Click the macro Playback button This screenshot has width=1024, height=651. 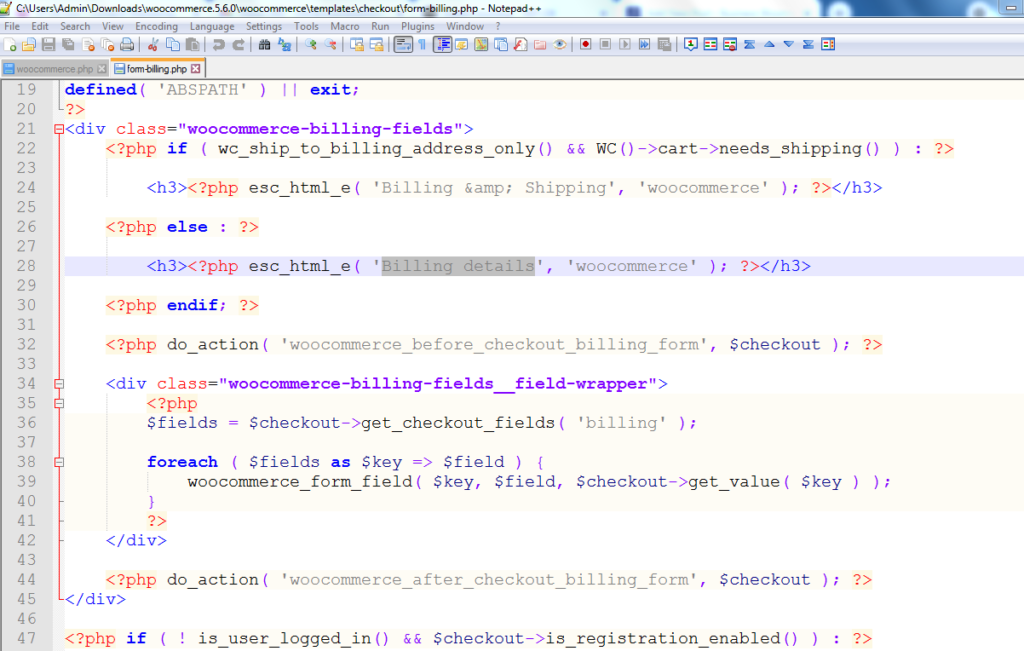click(x=625, y=44)
